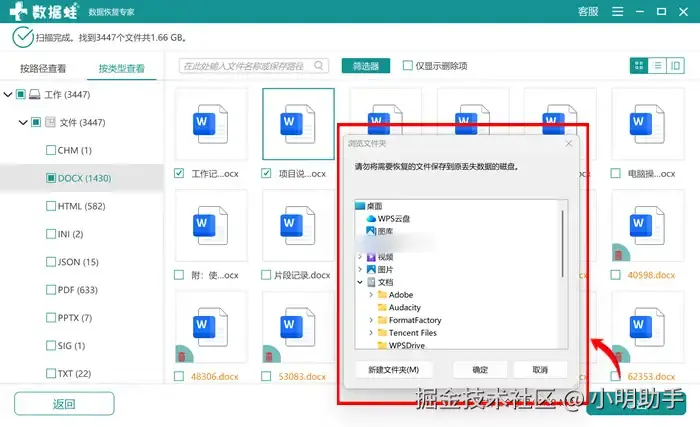Check the 附: 使...ocx file checkbox

[179, 275]
